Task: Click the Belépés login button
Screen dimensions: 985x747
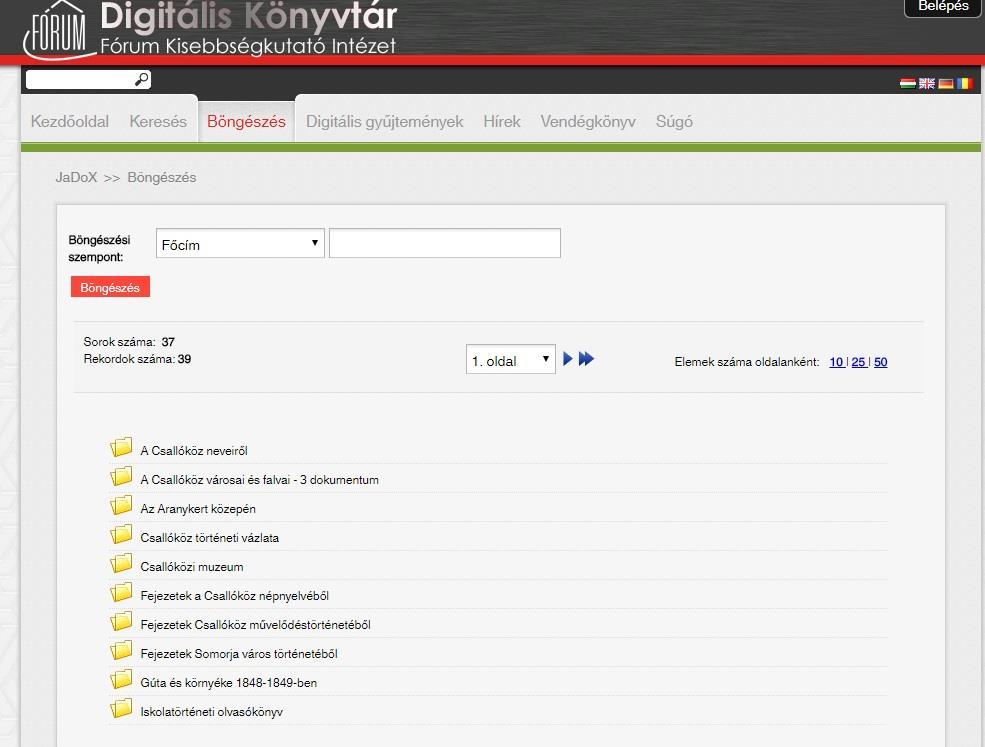Action: [943, 7]
